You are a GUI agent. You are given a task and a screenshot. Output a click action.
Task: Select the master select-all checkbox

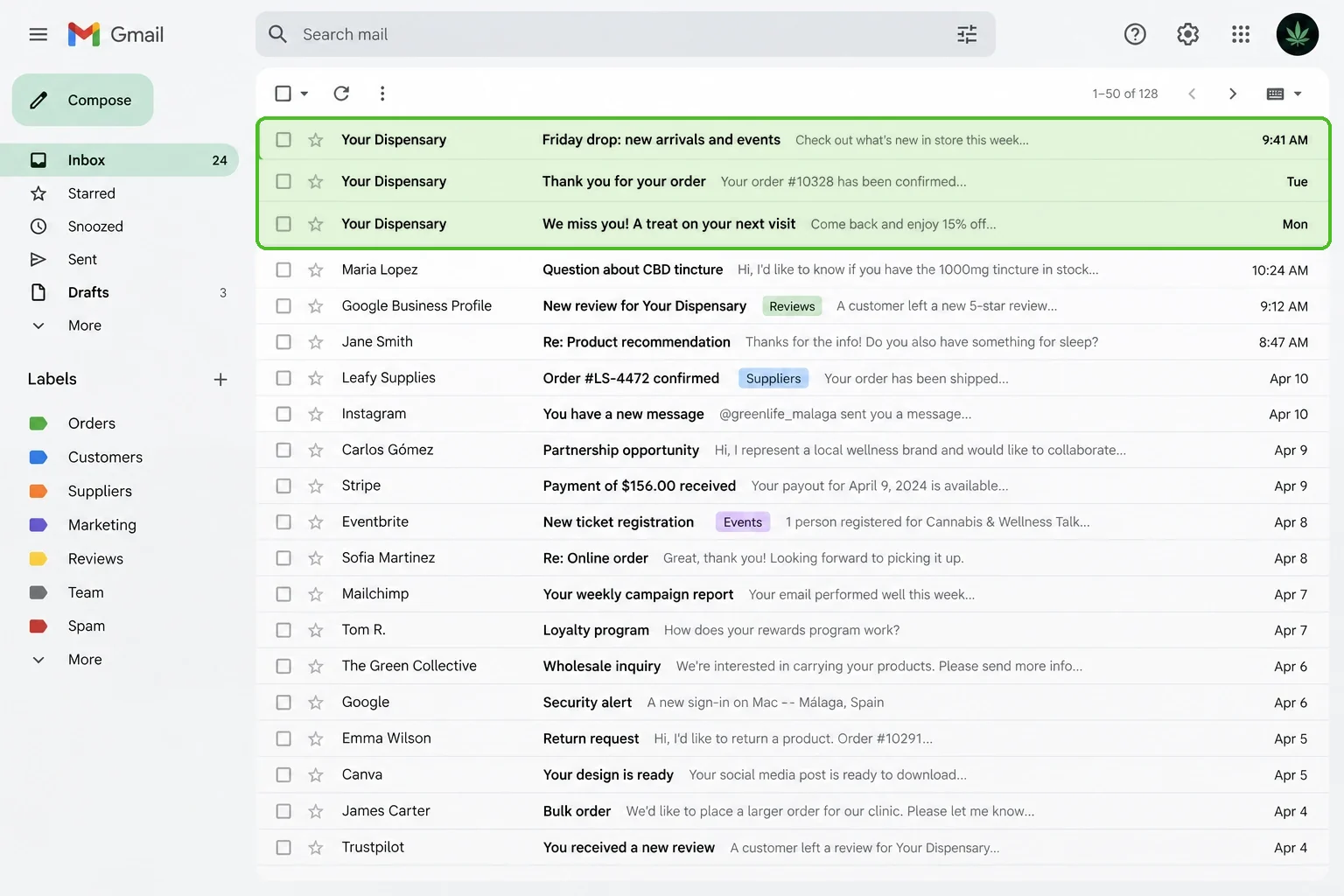283,94
